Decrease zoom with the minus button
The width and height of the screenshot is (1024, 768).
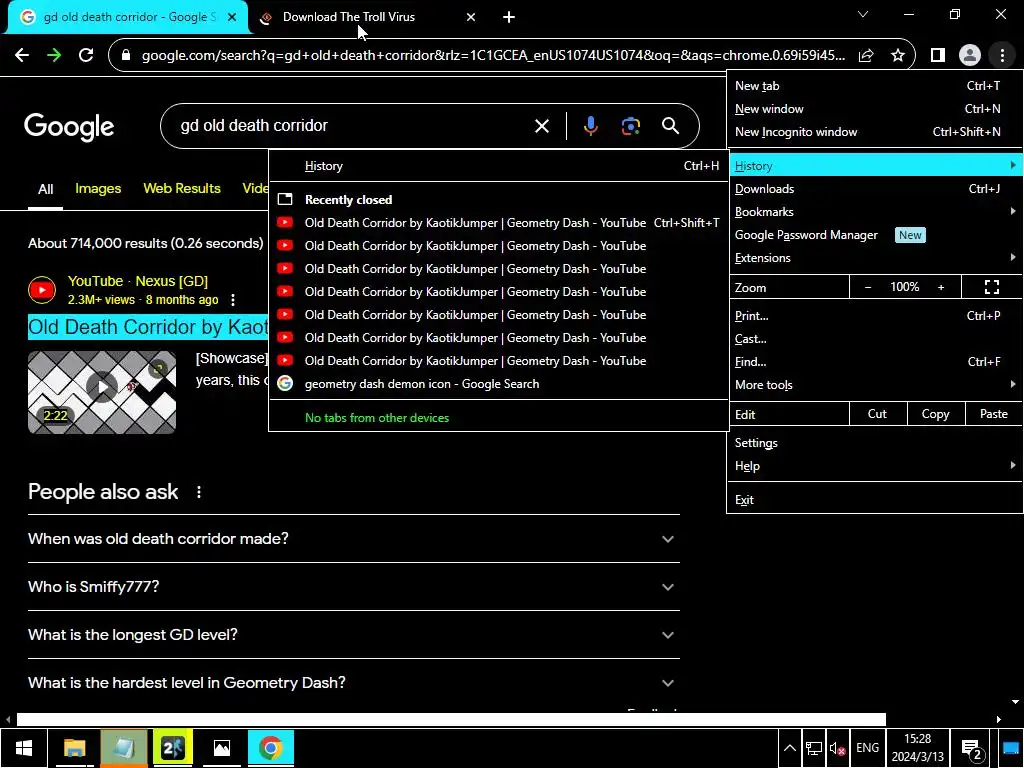tap(868, 287)
